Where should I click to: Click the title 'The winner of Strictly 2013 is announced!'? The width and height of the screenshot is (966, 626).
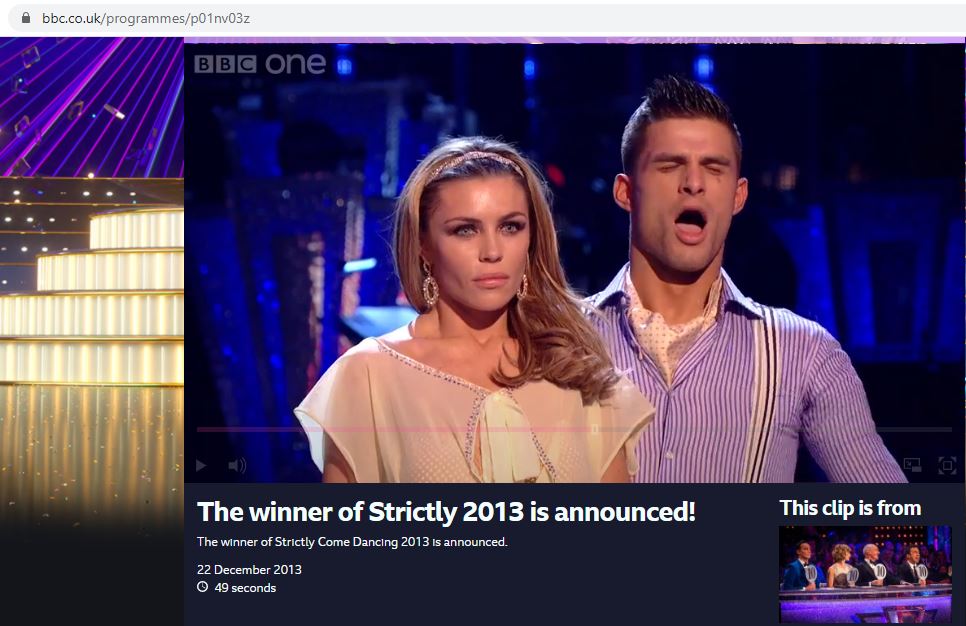click(446, 512)
